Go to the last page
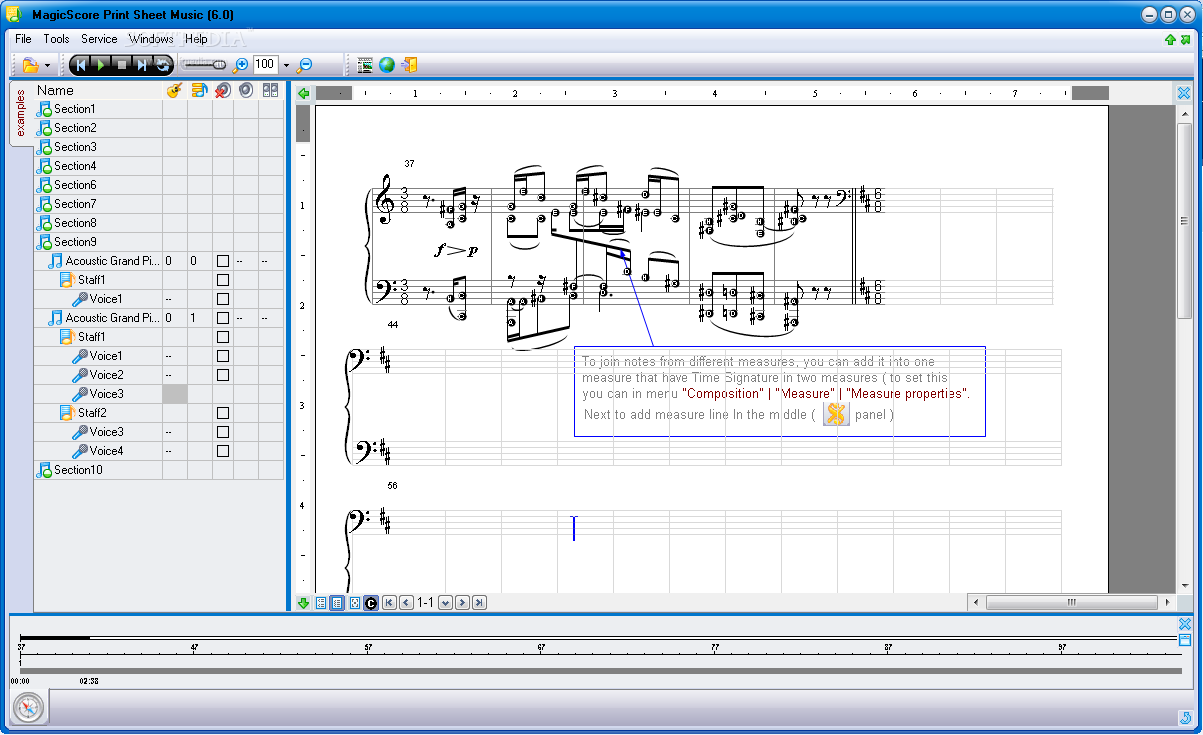Viewport: 1203px width, 735px height. 479,603
